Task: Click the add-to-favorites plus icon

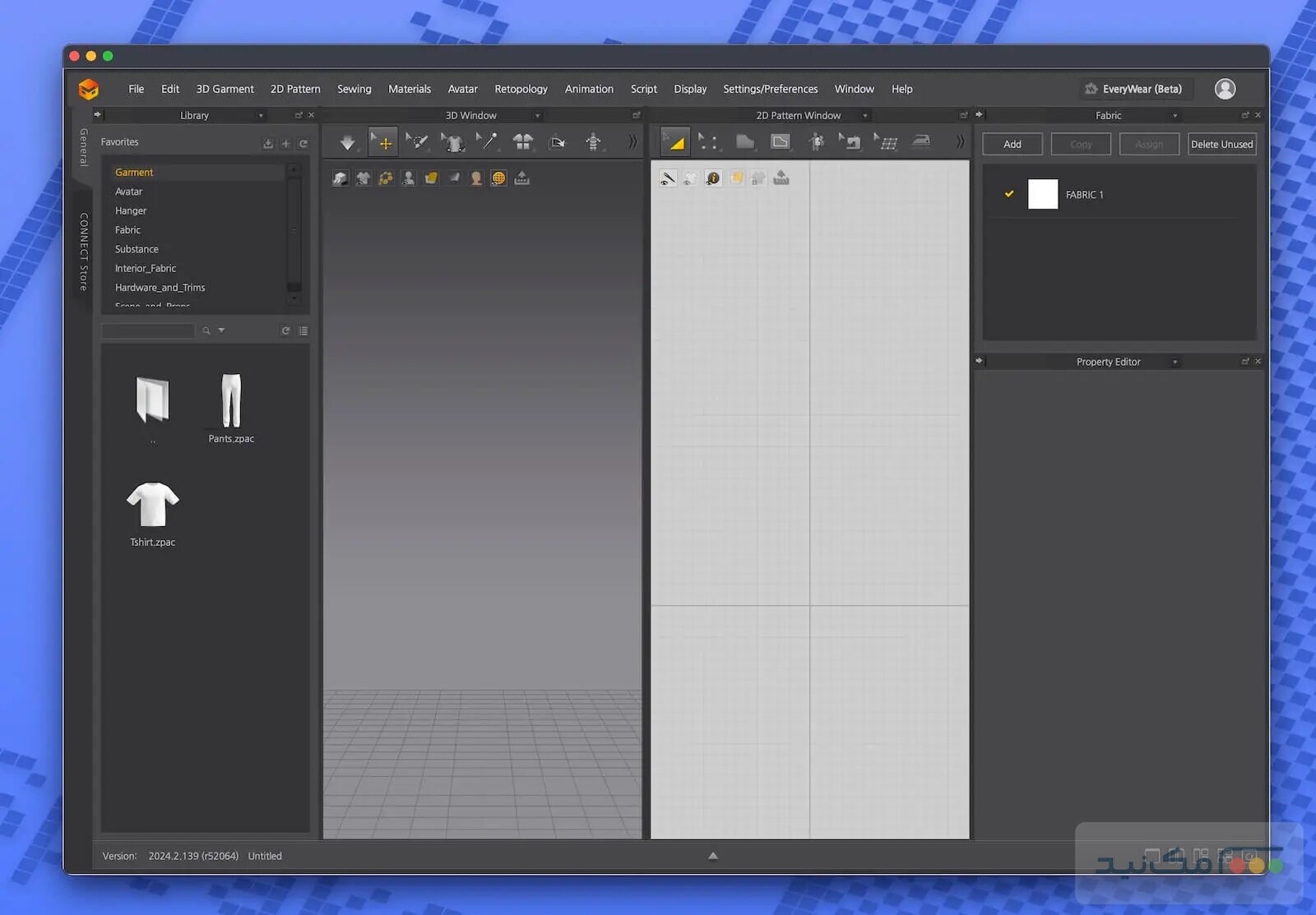Action: point(285,143)
